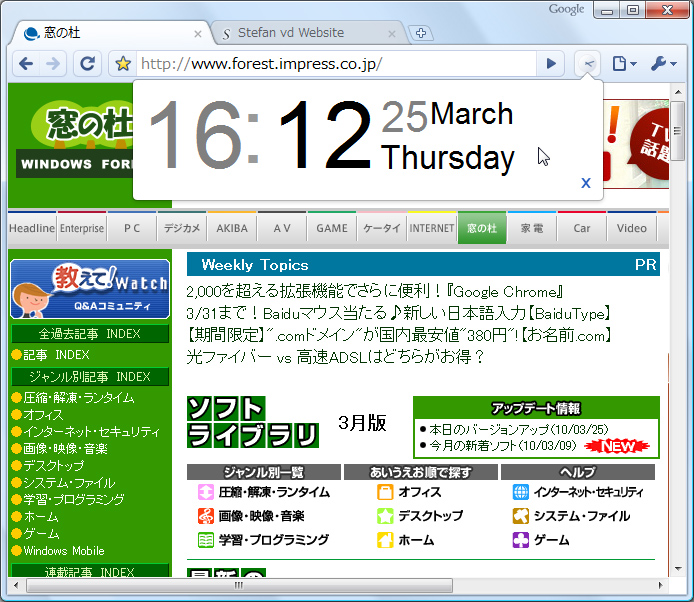Open the Headline navigation tab
The image size is (694, 602).
32,228
